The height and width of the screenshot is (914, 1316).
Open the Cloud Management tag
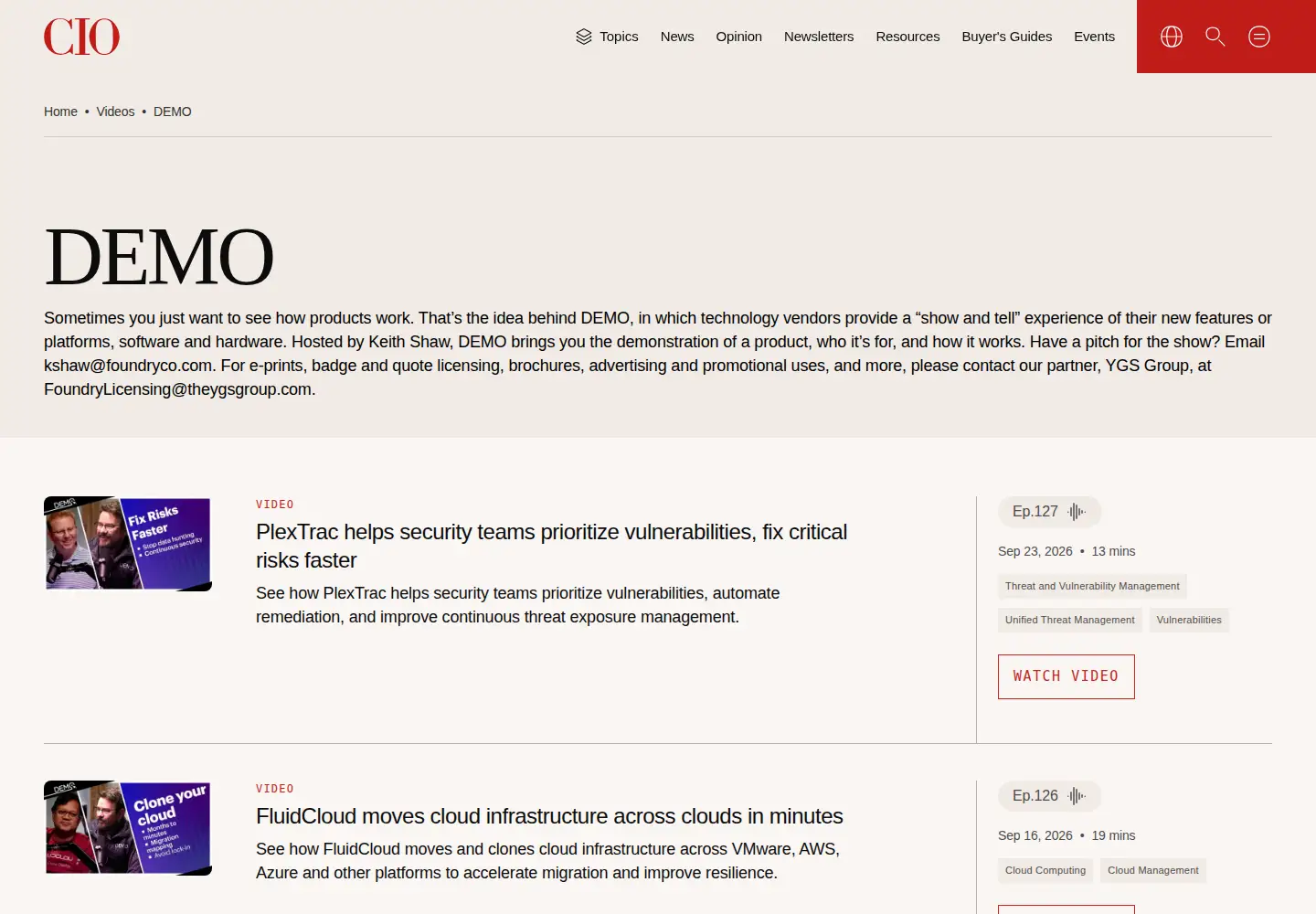[1153, 870]
